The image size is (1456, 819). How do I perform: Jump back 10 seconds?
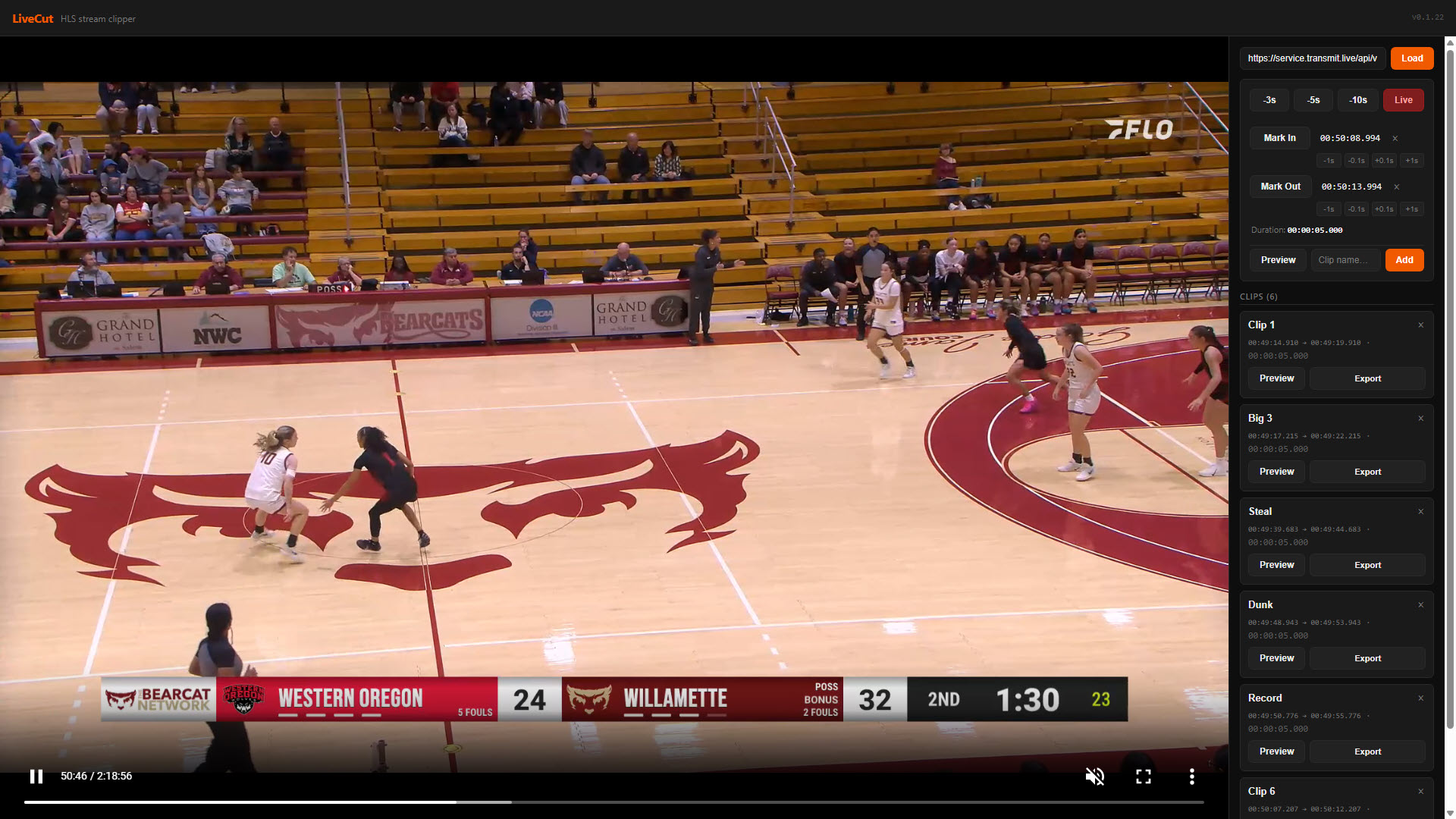click(1357, 100)
